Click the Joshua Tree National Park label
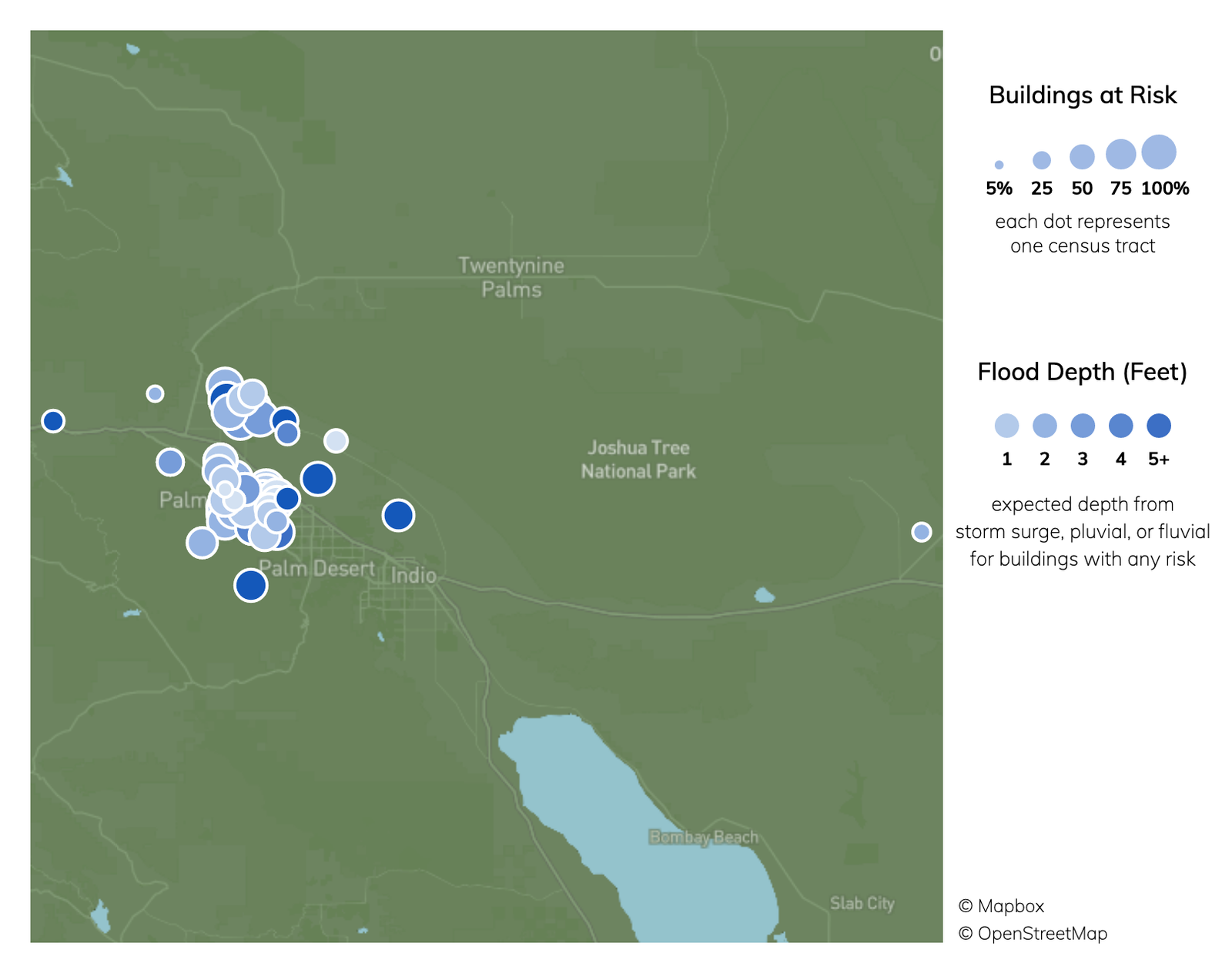This screenshot has height=973, width=1232. pos(638,460)
